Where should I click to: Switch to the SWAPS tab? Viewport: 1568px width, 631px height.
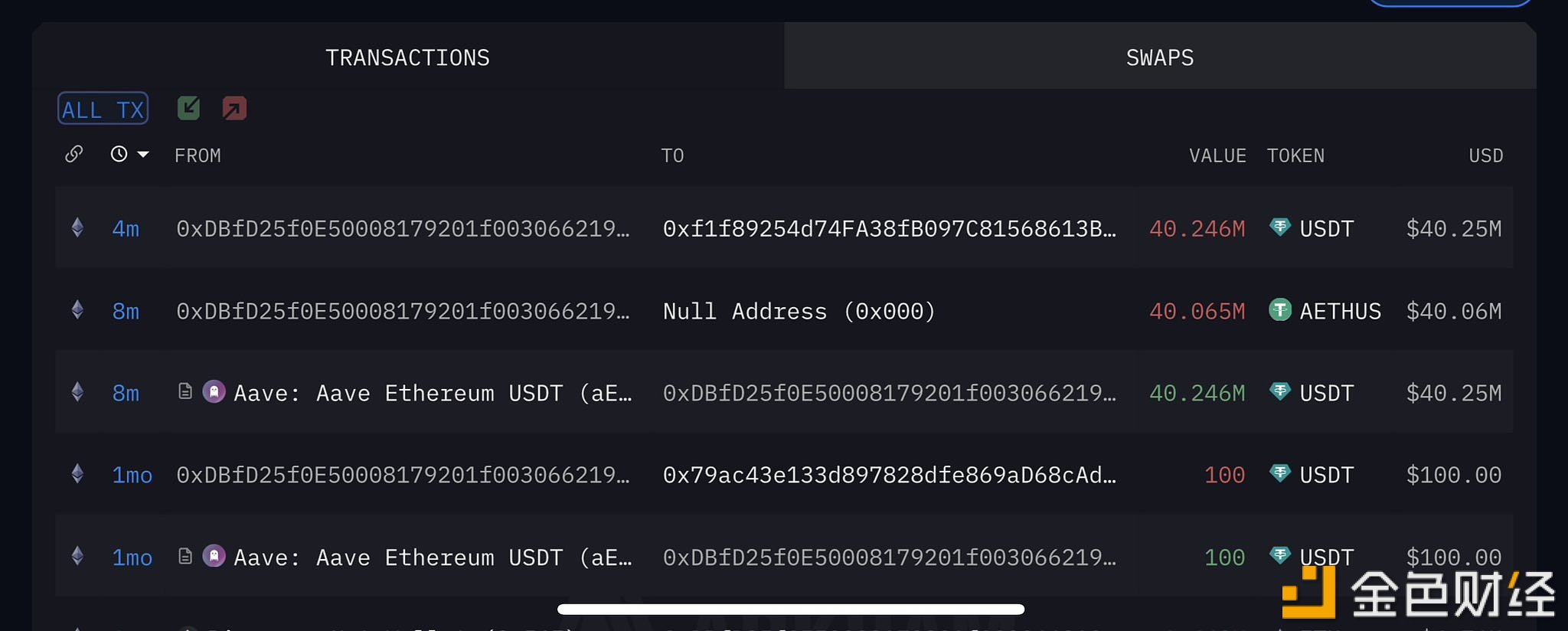point(1160,56)
